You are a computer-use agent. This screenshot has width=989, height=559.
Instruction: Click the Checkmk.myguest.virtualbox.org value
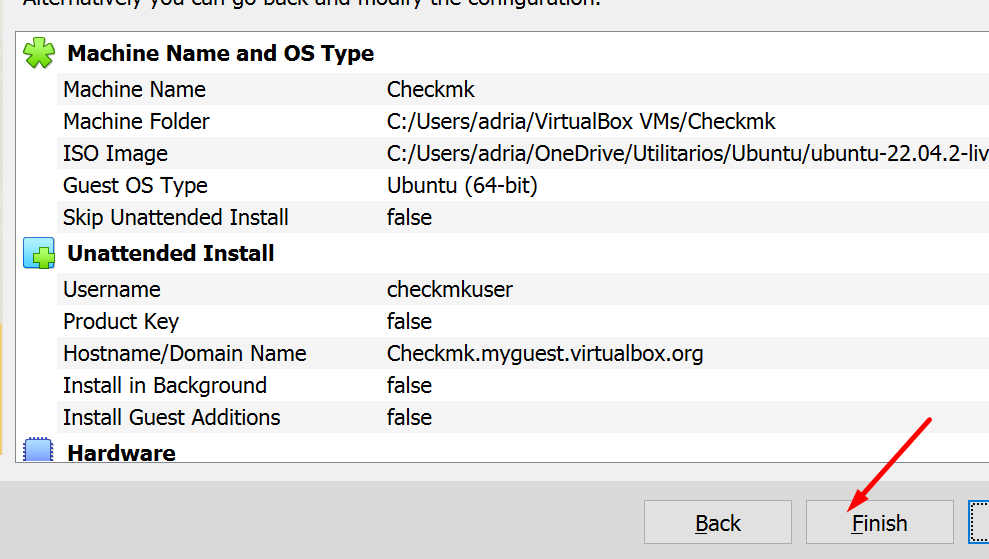[545, 353]
